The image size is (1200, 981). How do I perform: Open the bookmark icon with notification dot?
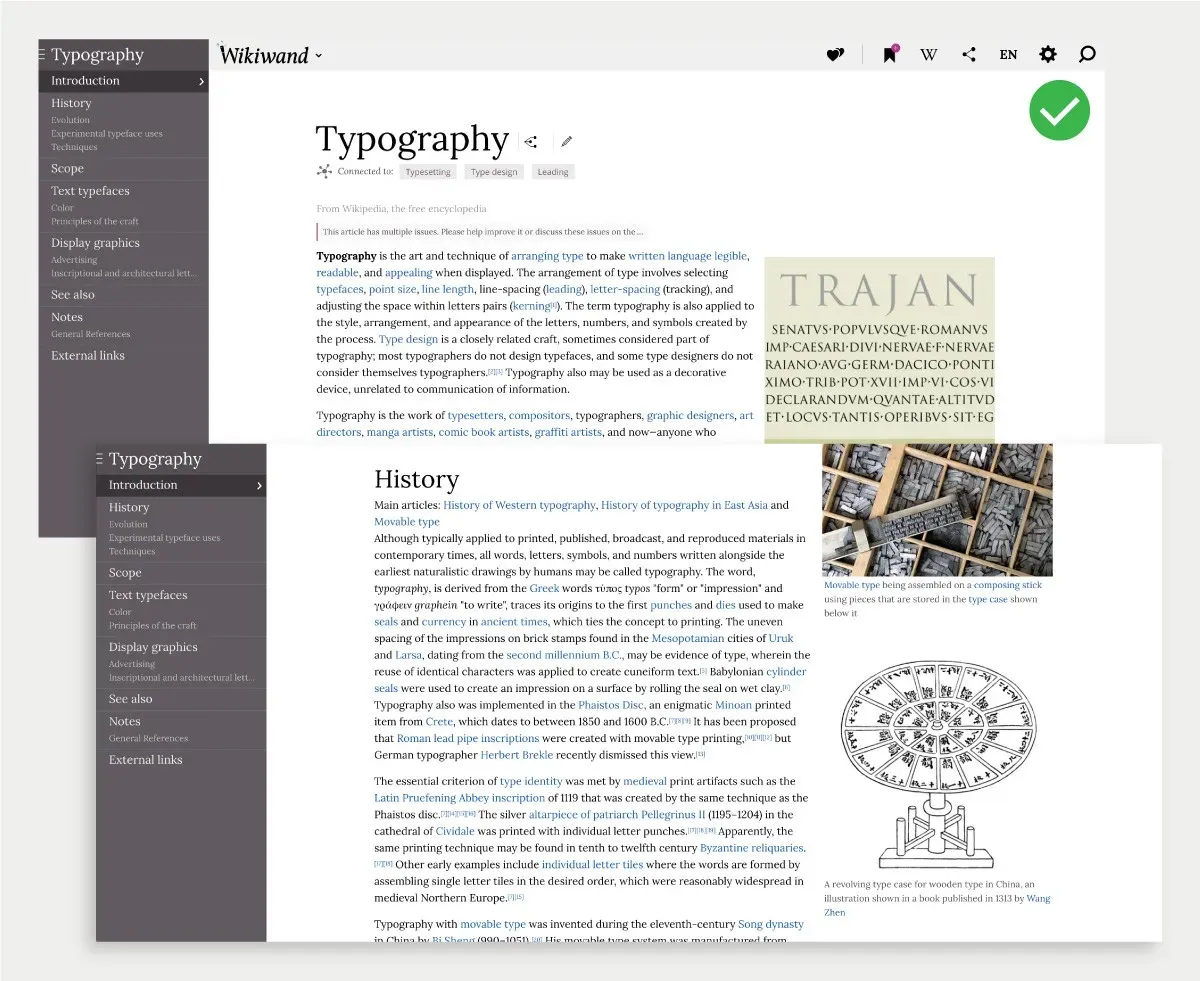(889, 54)
